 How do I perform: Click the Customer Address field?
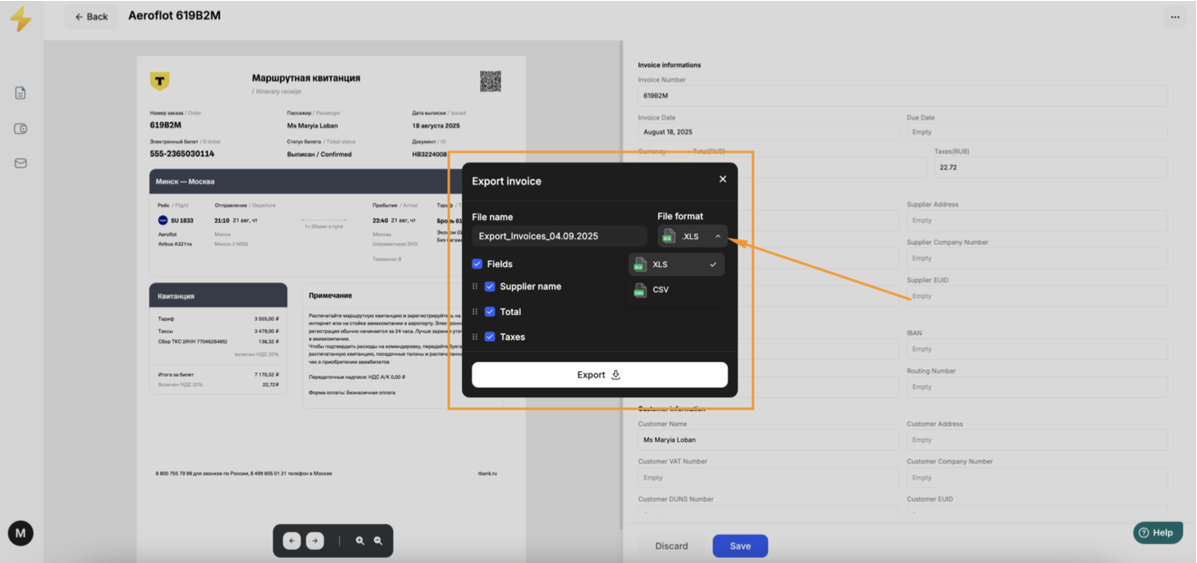1037,440
